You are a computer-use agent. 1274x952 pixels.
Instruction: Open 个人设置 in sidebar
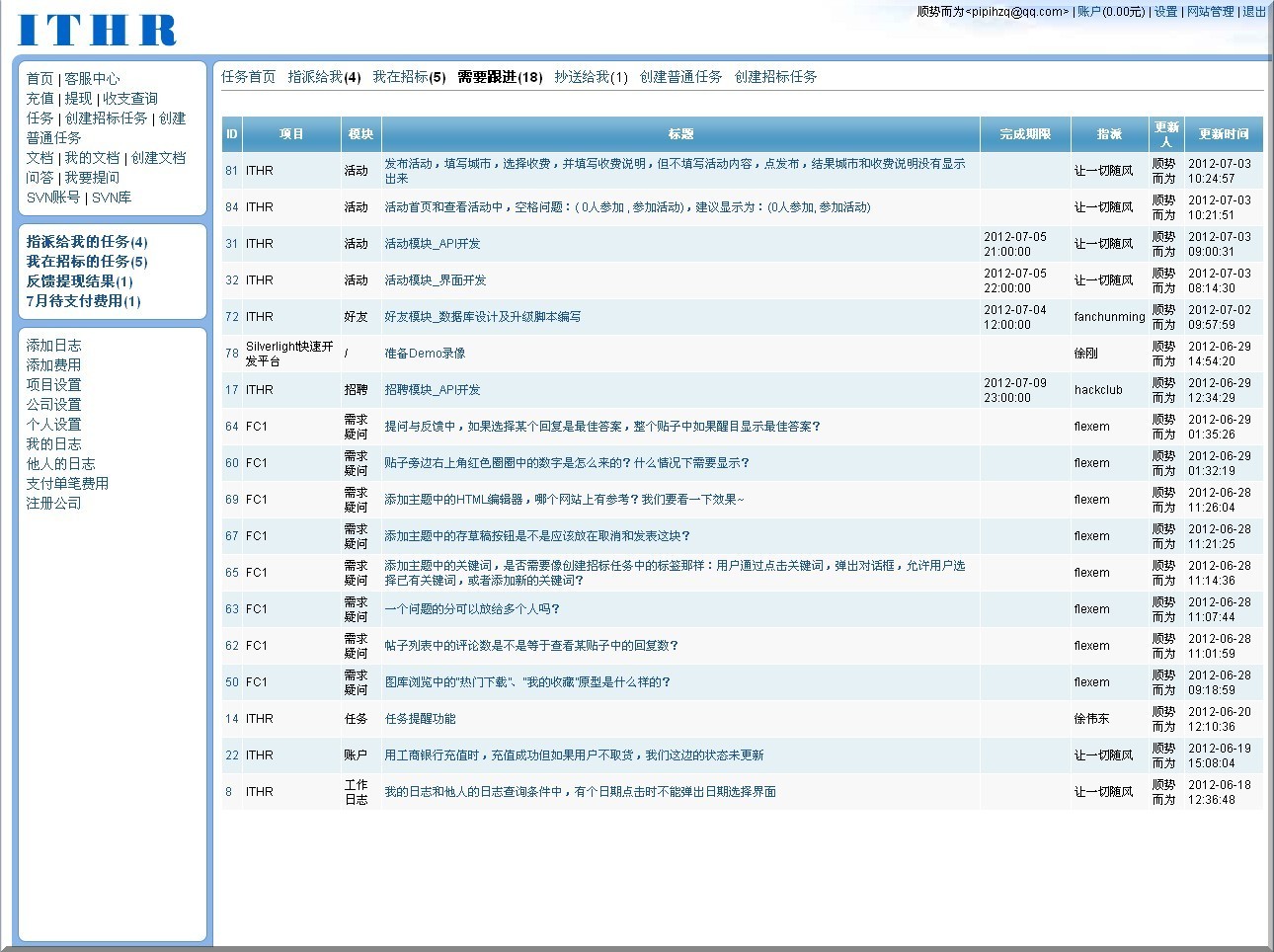[53, 425]
